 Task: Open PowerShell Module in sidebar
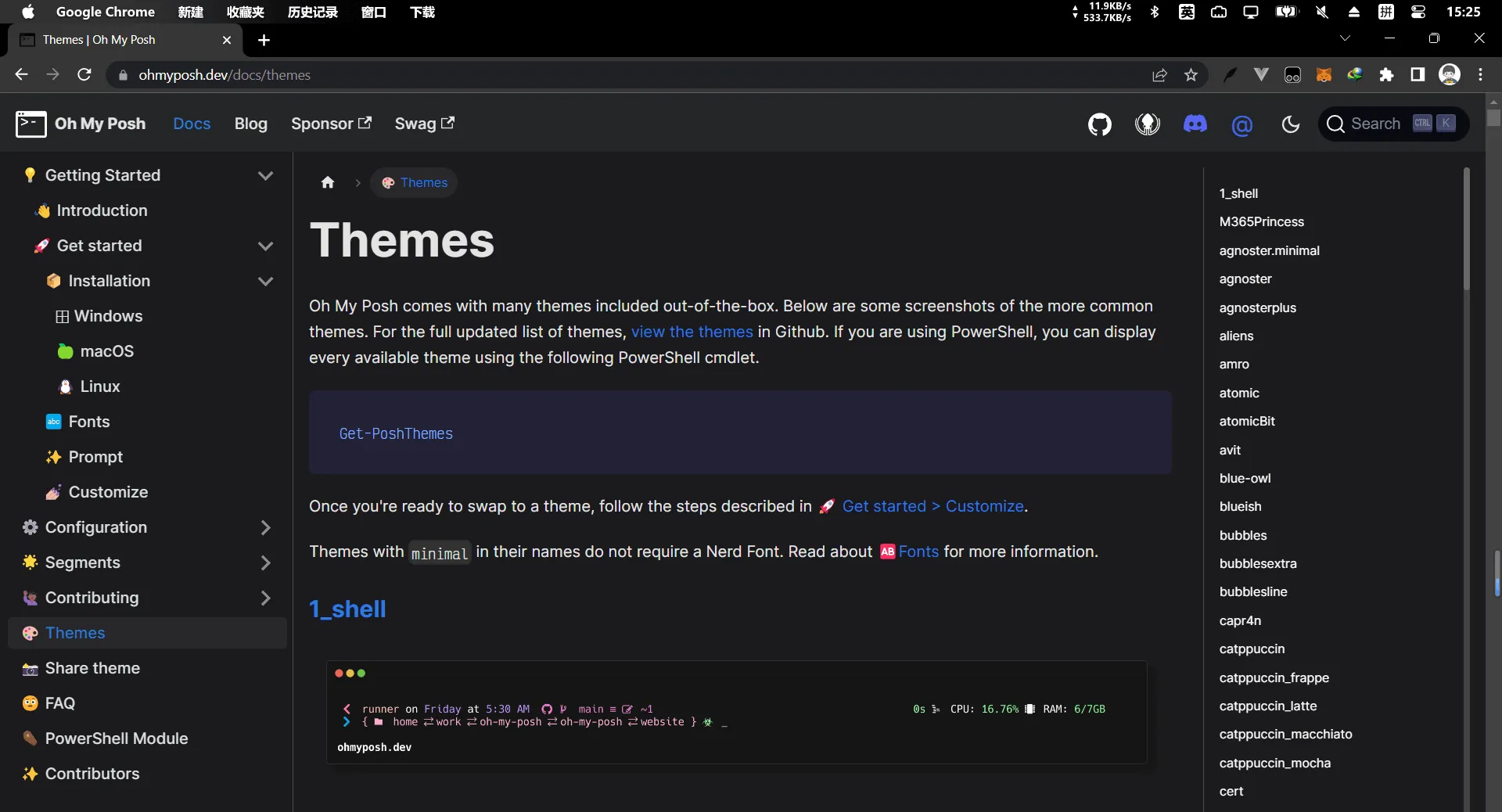point(106,738)
